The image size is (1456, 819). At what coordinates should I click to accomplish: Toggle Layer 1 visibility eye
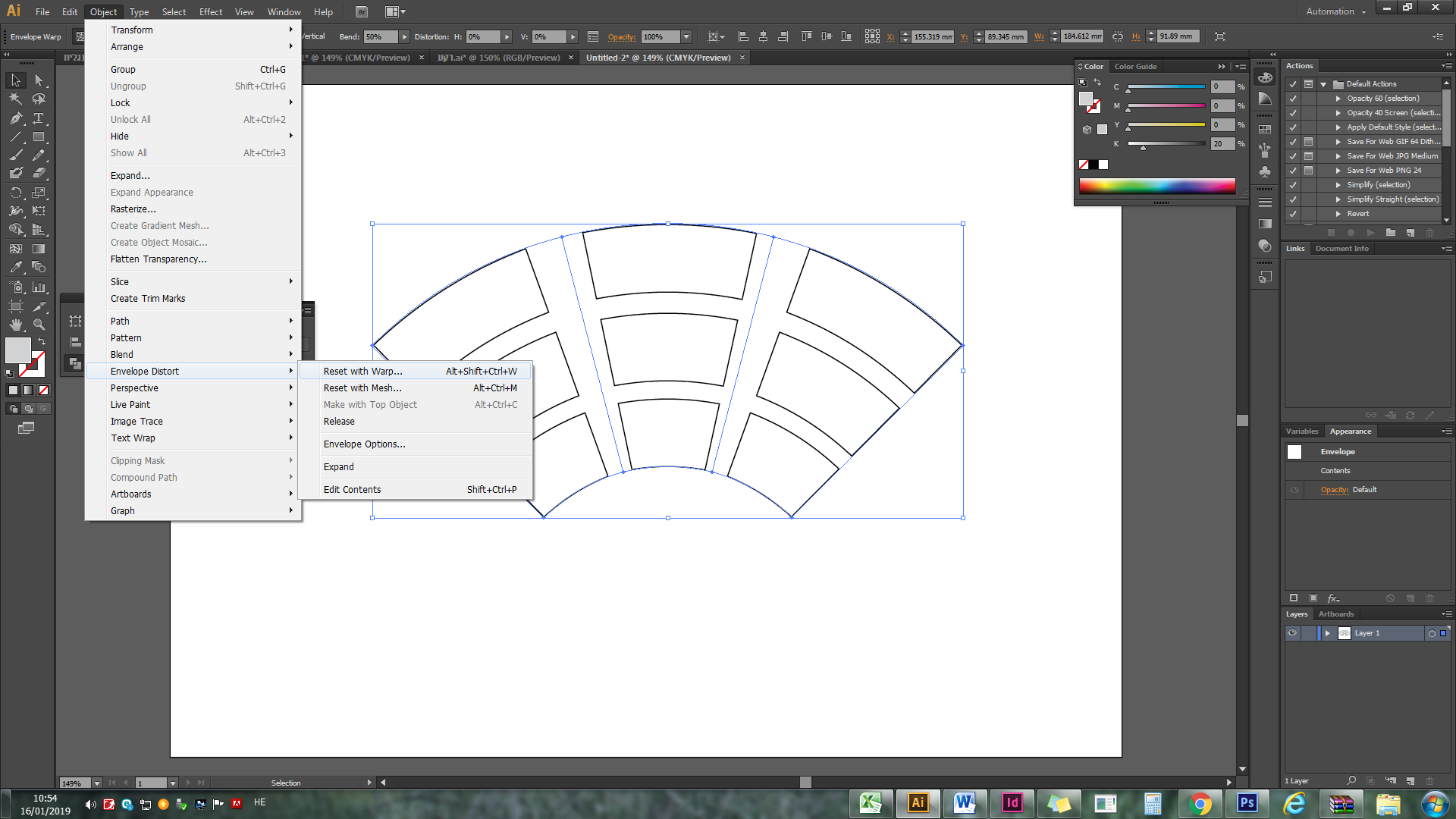[1292, 633]
